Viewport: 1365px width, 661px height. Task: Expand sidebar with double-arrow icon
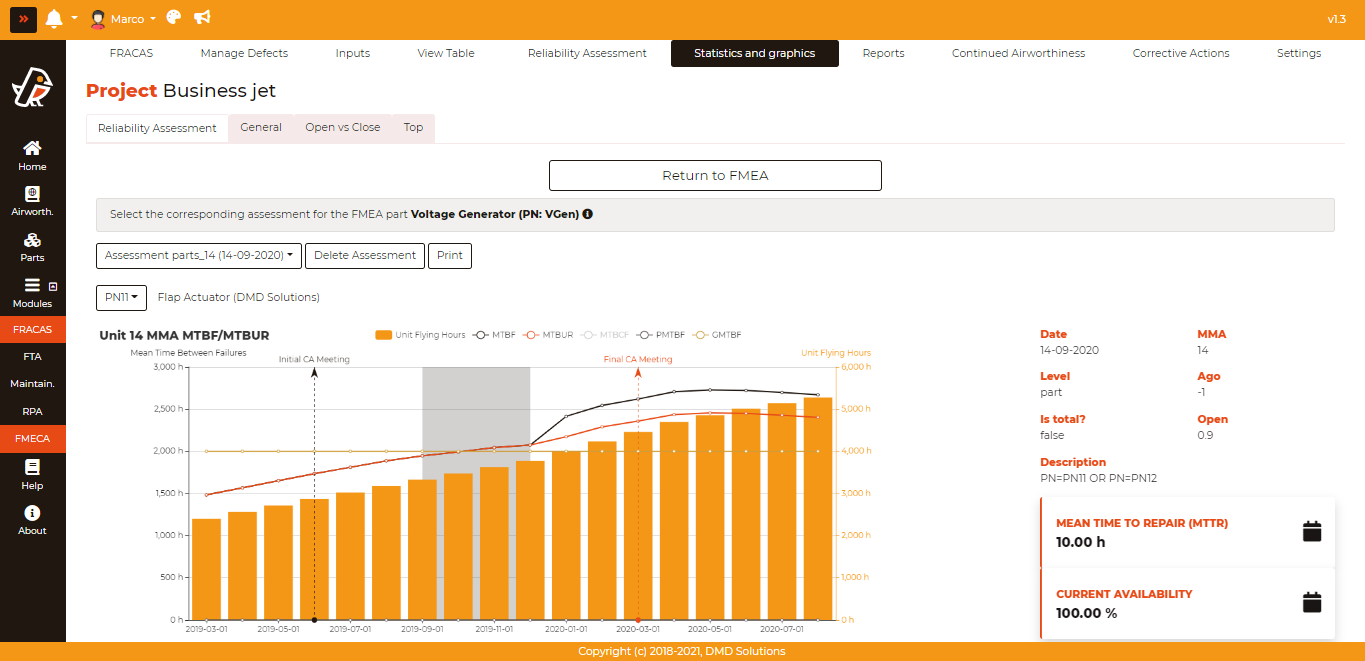click(x=23, y=19)
